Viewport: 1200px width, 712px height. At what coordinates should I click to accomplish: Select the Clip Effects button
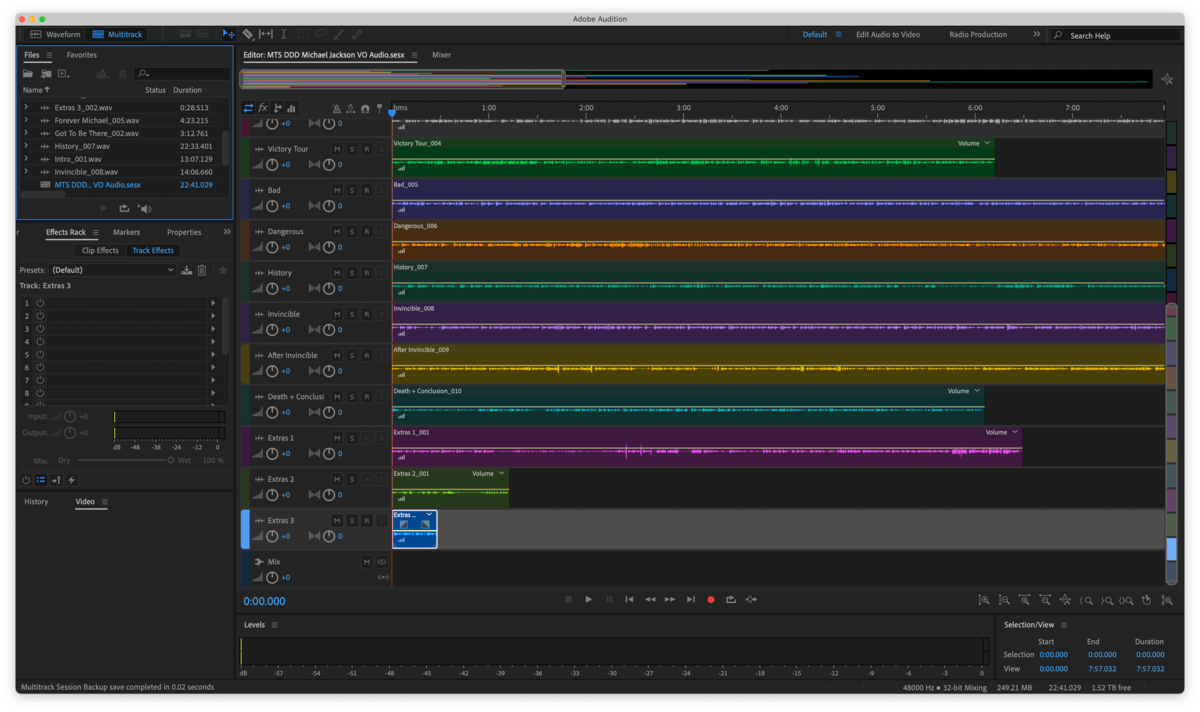pos(100,251)
